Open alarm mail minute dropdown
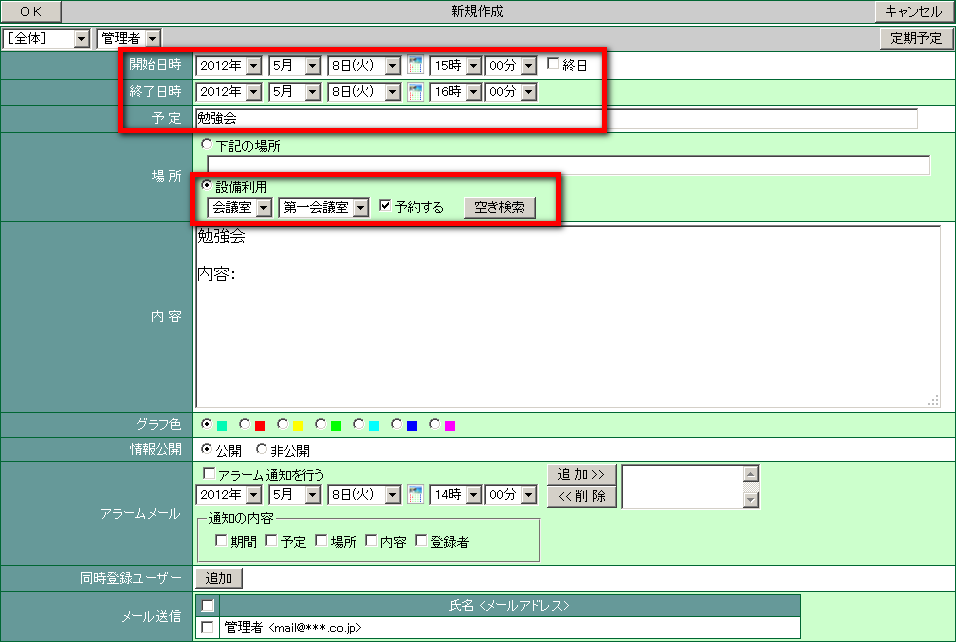Viewport: 956px width, 642px height. point(511,494)
